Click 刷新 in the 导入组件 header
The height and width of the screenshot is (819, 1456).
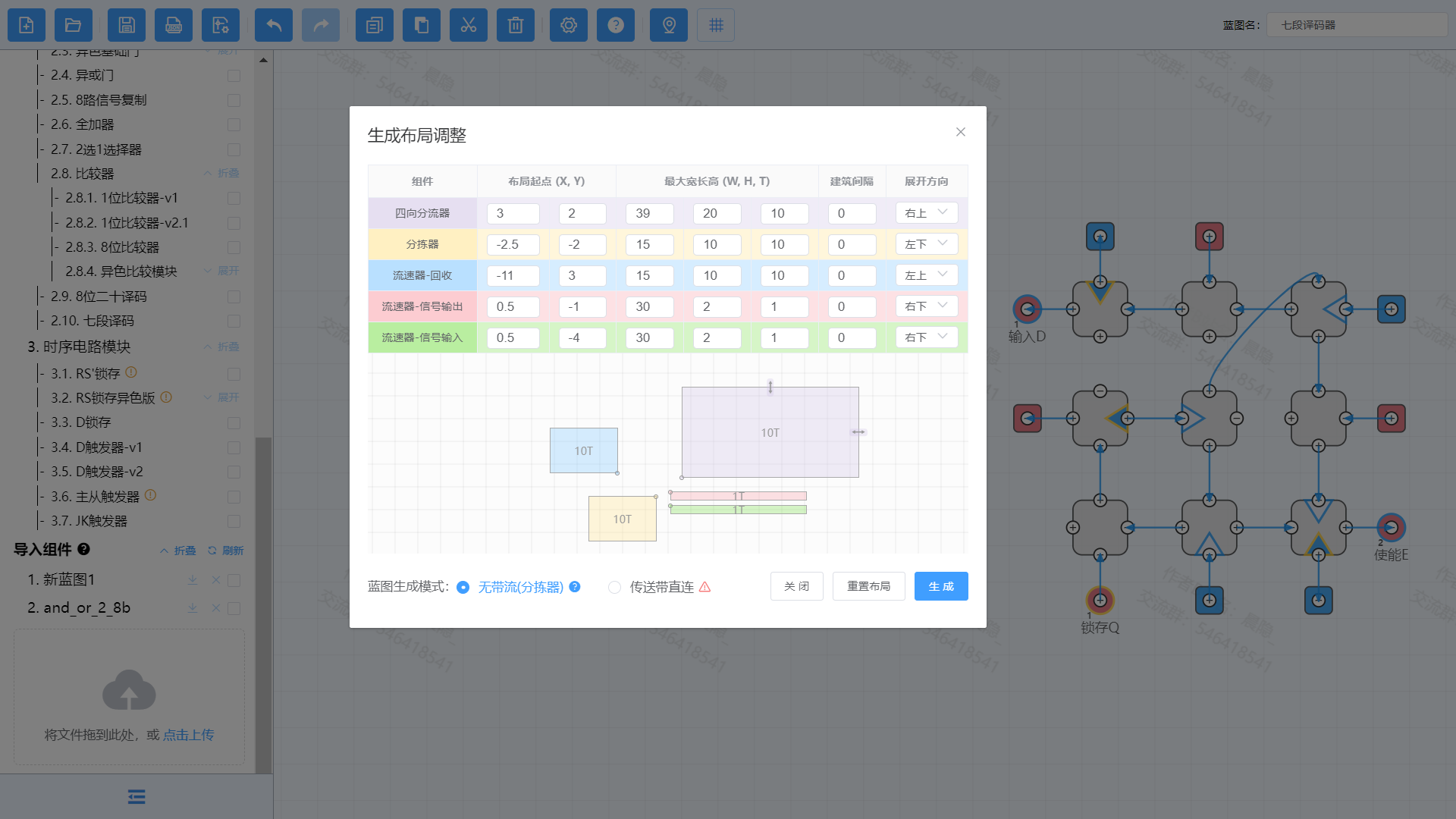226,551
